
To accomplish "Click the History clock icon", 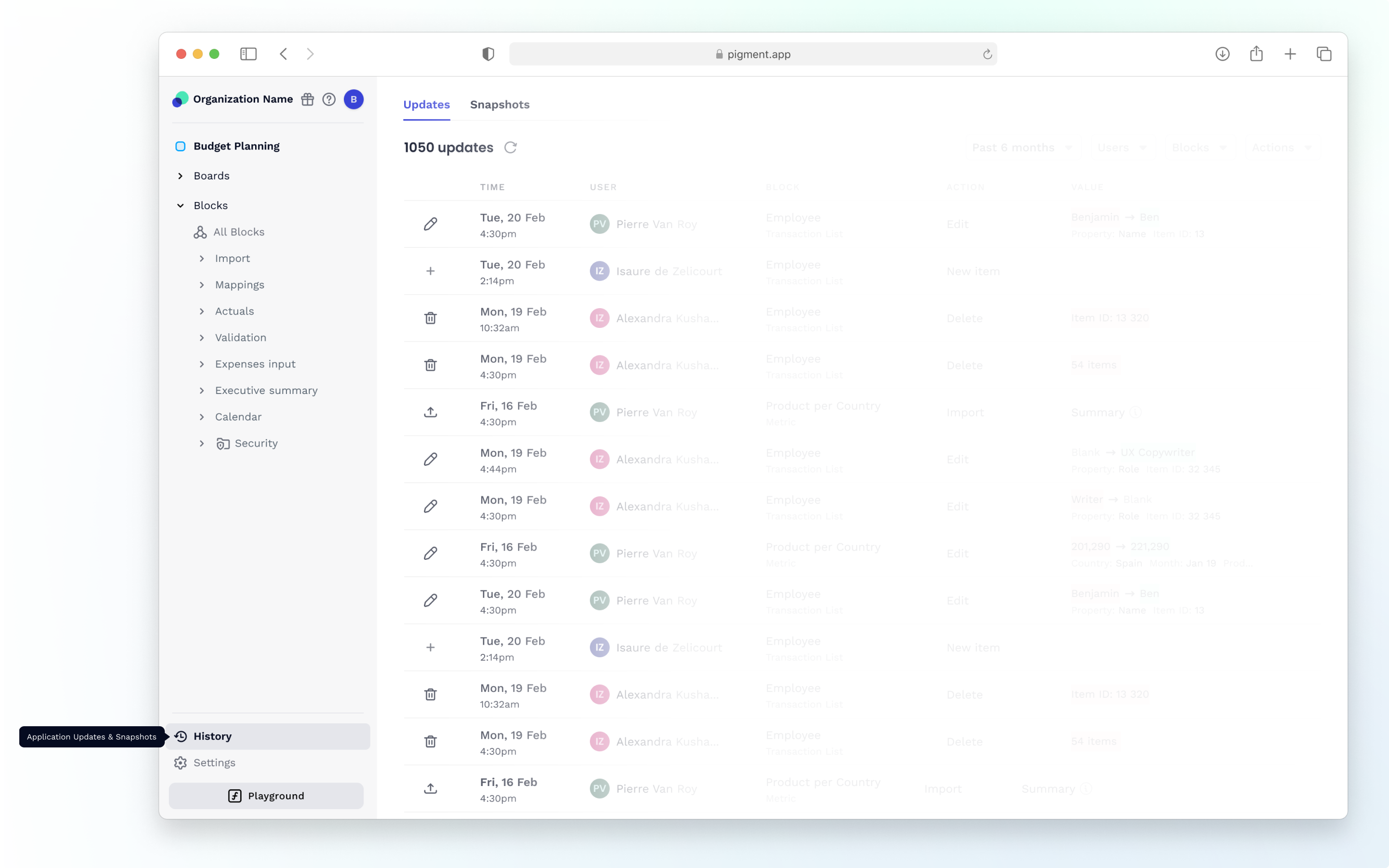I will click(x=181, y=736).
